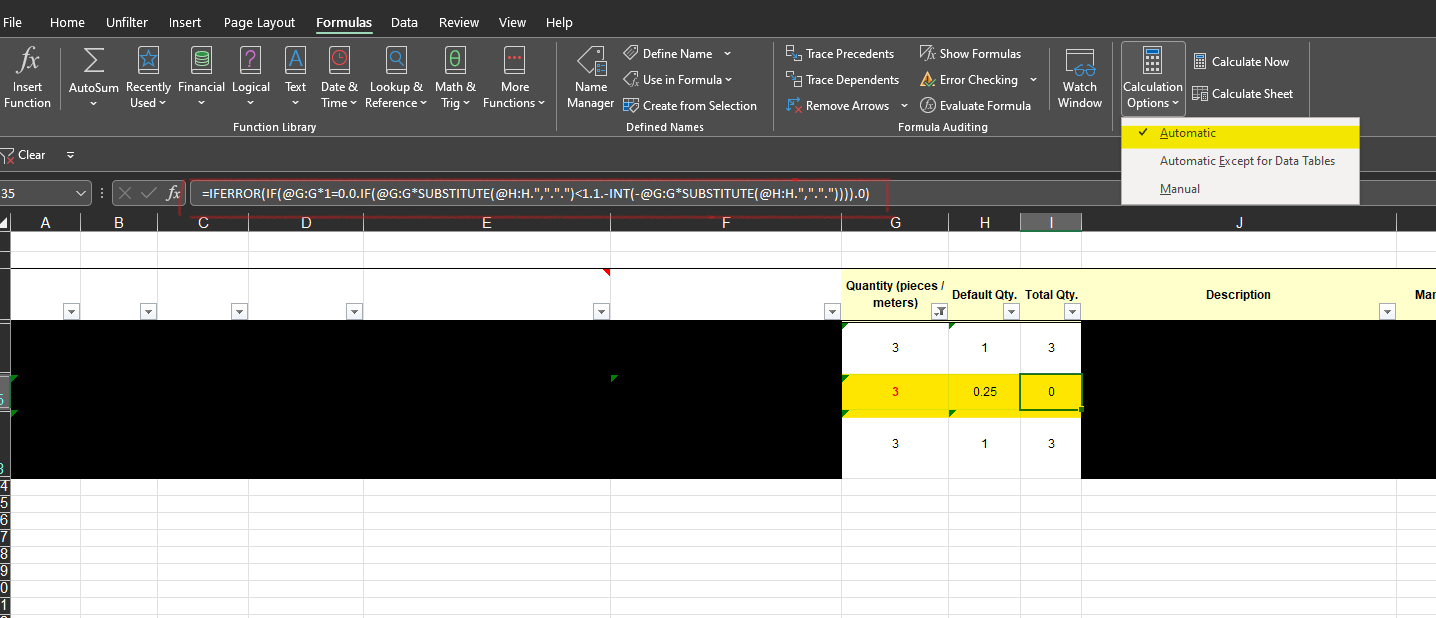Image resolution: width=1436 pixels, height=618 pixels.
Task: Click Use in Formula
Action: [x=677, y=80]
